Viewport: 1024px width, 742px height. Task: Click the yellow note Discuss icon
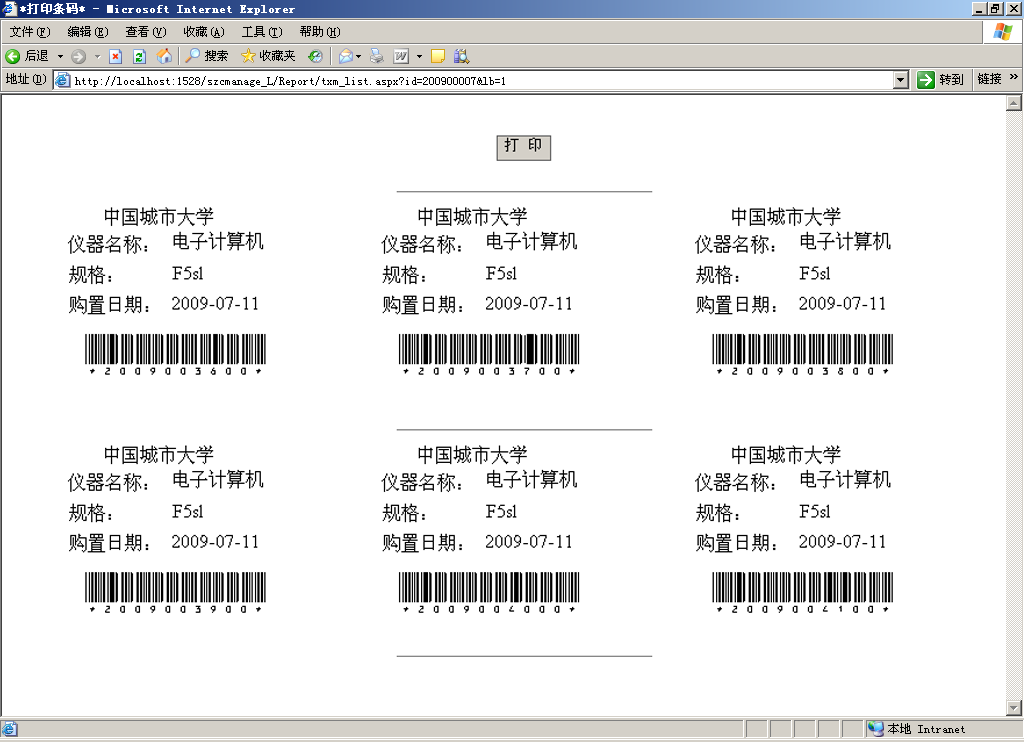[438, 56]
